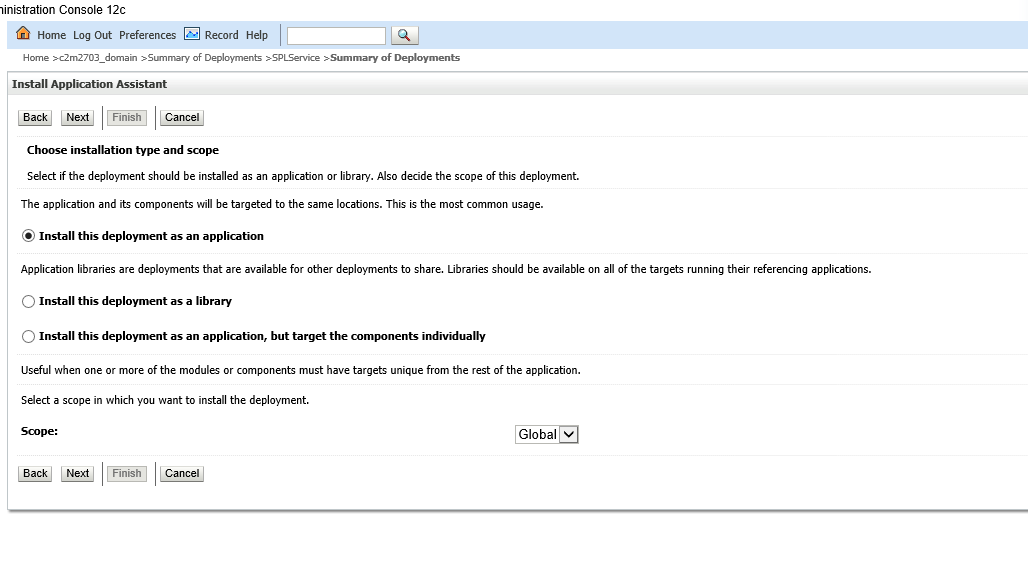Image resolution: width=1028 pixels, height=574 pixels.
Task: Click the Install Application Assistant heading
Action: pyautogui.click(x=89, y=84)
